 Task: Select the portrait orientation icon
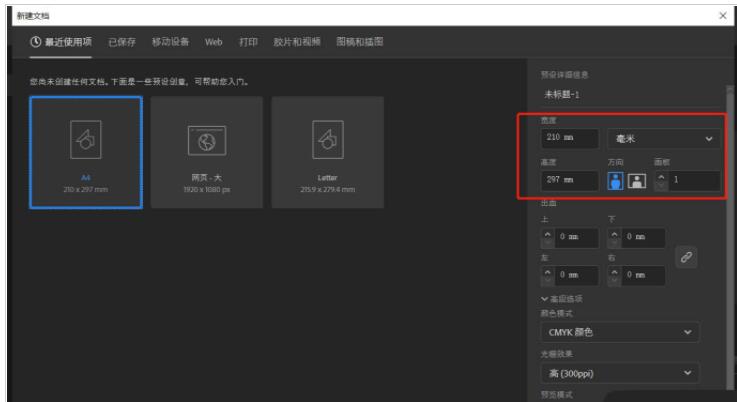(x=617, y=181)
